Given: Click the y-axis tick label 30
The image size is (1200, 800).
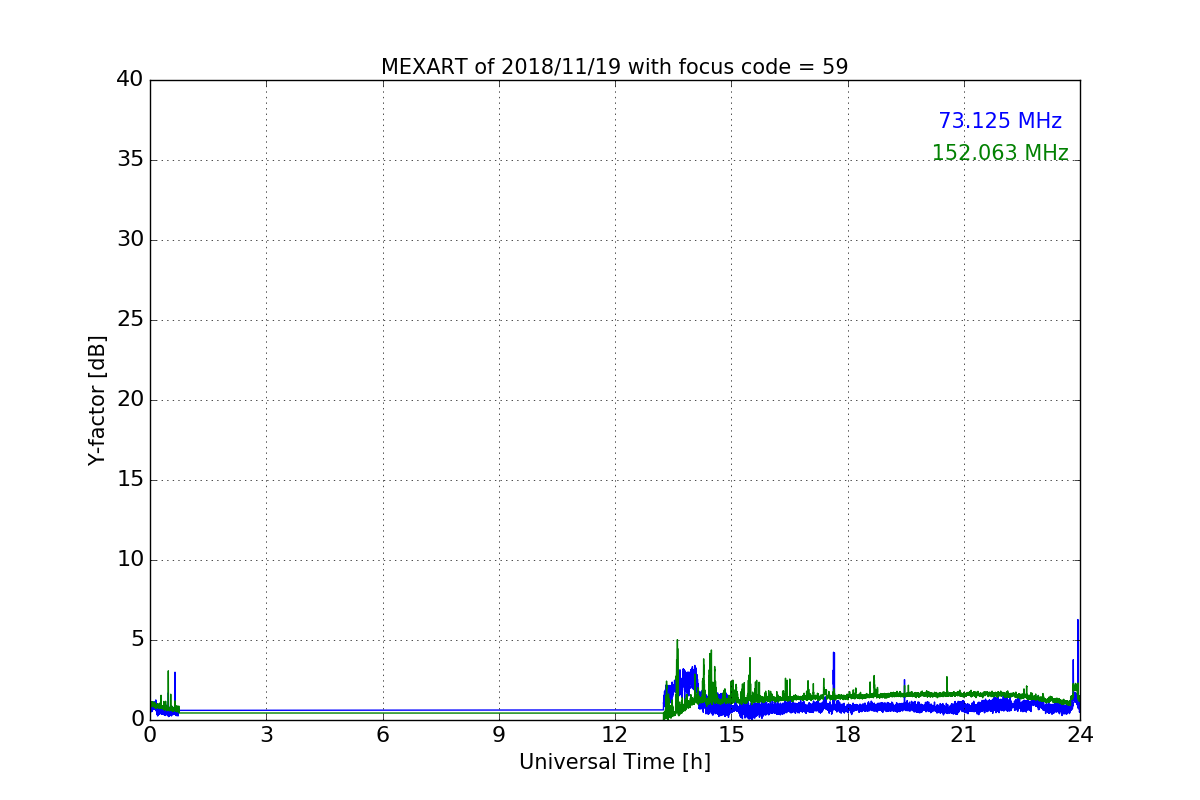Looking at the screenshot, I should [x=130, y=240].
